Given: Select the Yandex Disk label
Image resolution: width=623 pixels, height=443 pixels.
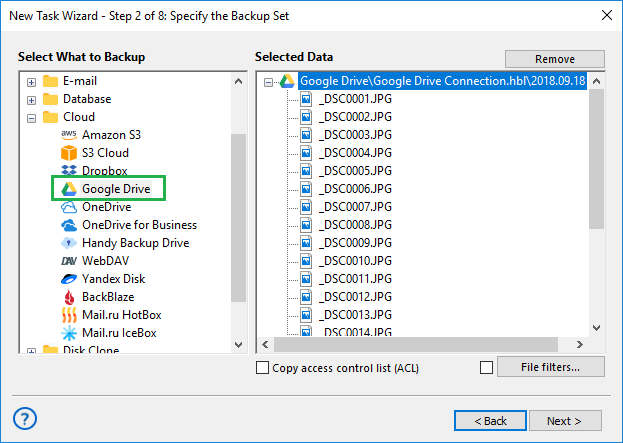Looking at the screenshot, I should pos(113,279).
